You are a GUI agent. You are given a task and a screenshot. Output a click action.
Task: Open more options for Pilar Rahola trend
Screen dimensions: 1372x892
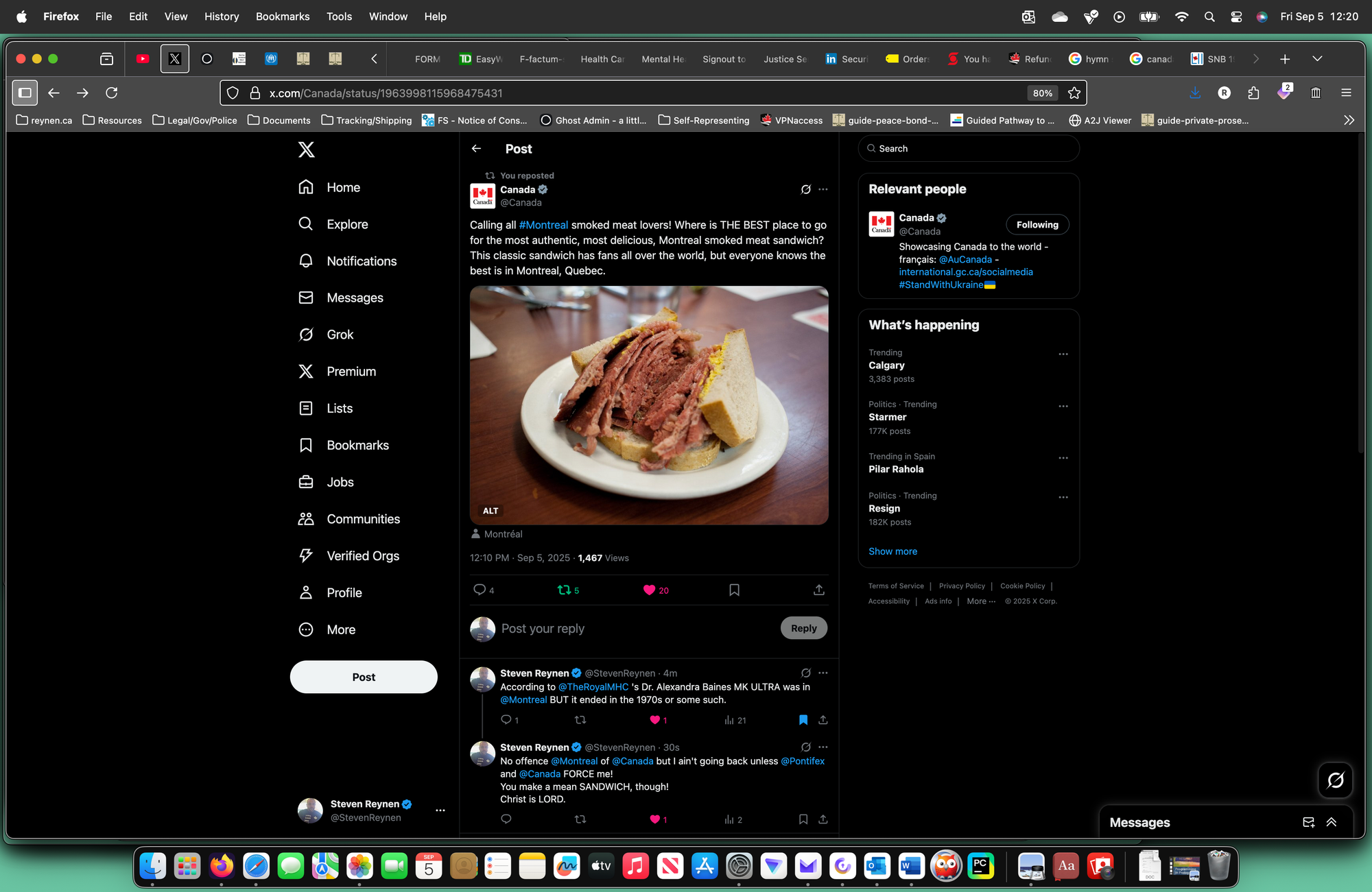click(x=1063, y=458)
